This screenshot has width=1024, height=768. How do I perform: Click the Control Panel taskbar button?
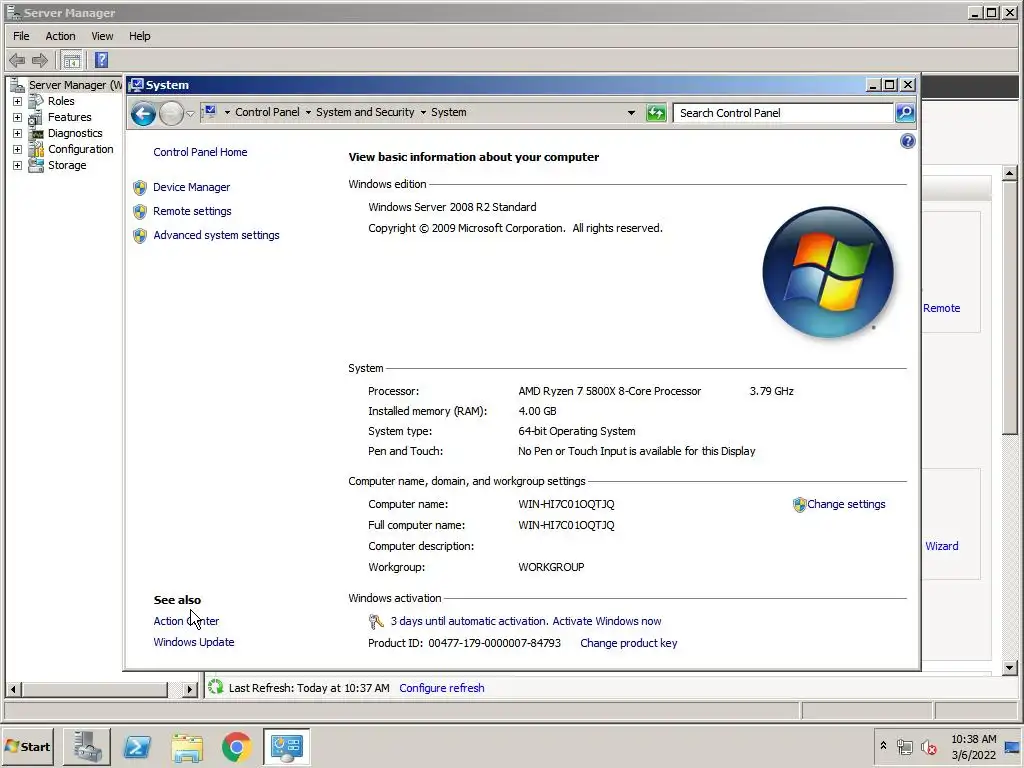287,747
